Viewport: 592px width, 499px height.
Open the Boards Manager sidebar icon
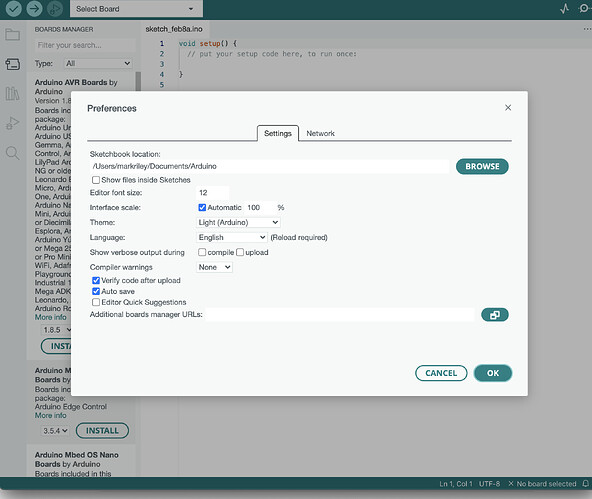(x=12, y=64)
